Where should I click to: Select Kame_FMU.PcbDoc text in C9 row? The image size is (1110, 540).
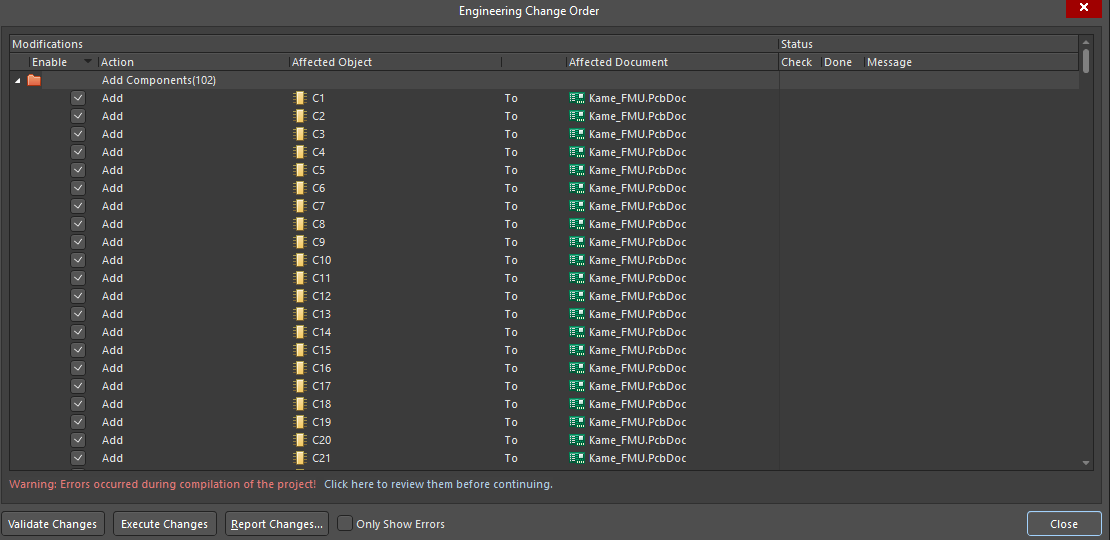coord(637,242)
